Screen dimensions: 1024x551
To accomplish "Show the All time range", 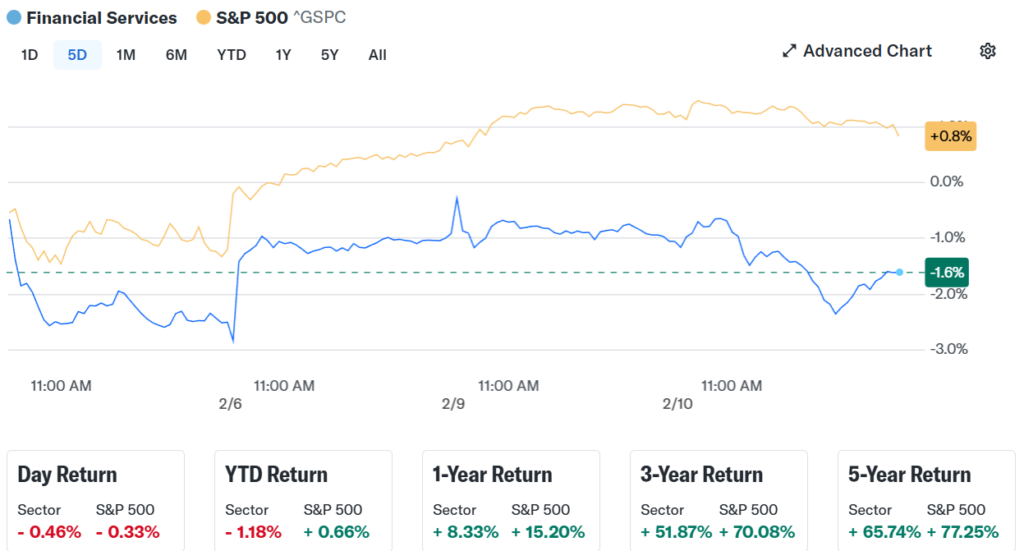I will point(377,55).
